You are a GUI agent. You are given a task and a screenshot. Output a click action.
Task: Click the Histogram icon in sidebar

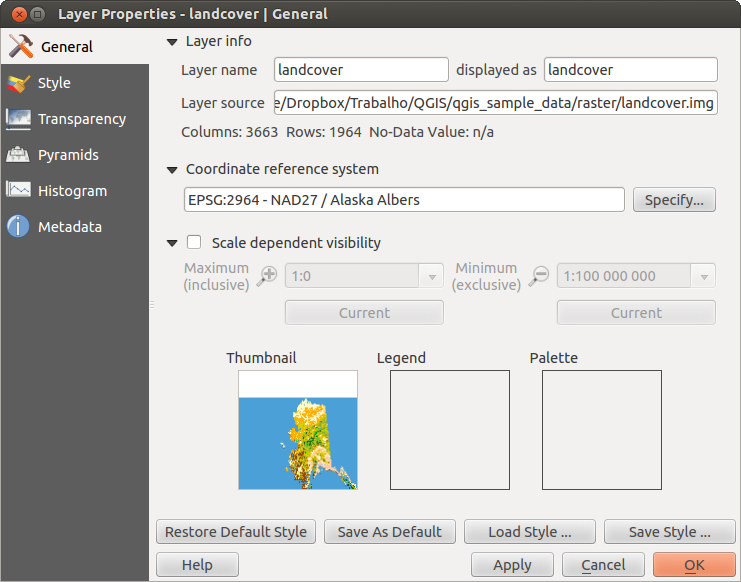pyautogui.click(x=18, y=191)
